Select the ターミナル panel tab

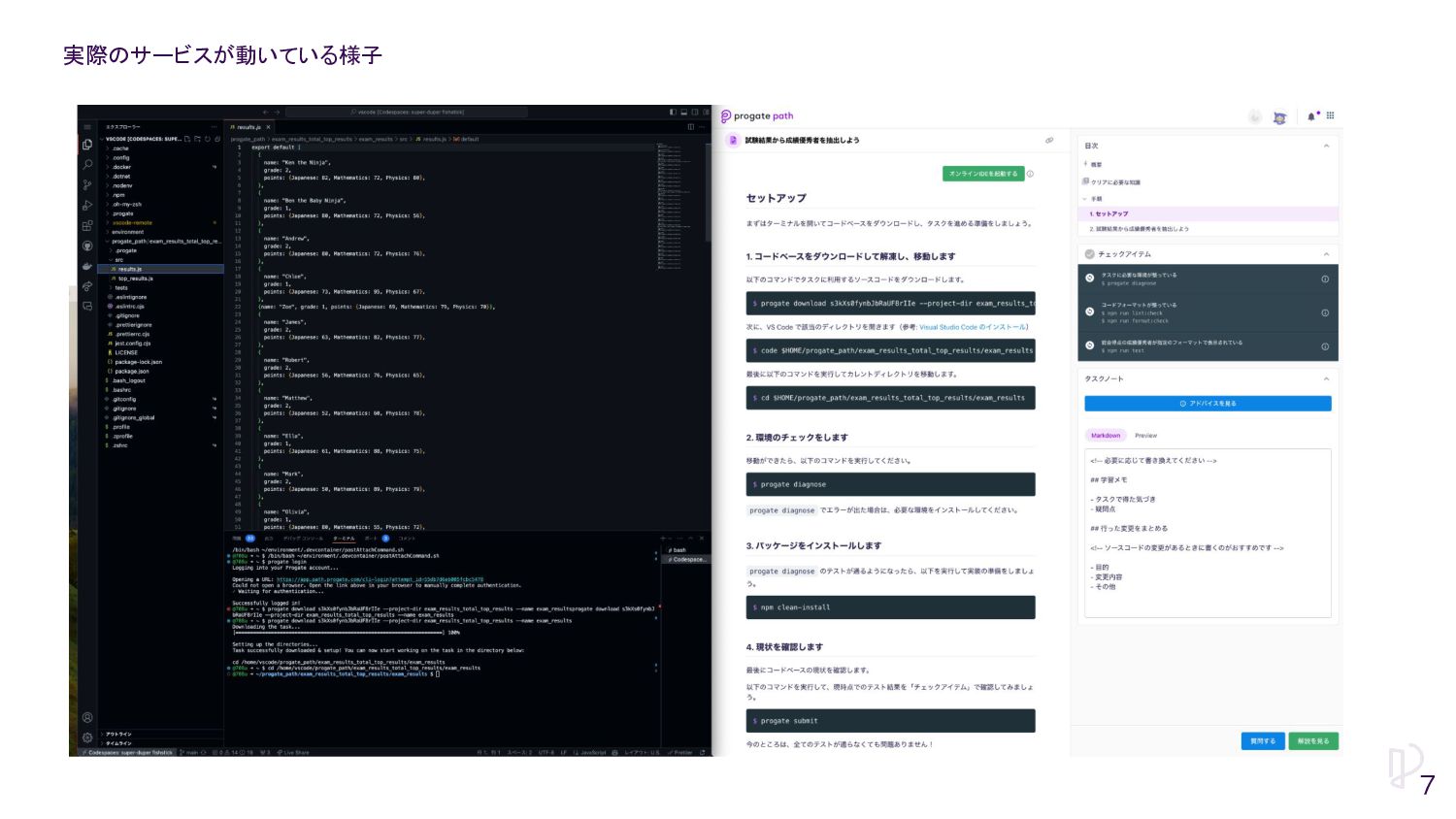pyautogui.click(x=344, y=539)
